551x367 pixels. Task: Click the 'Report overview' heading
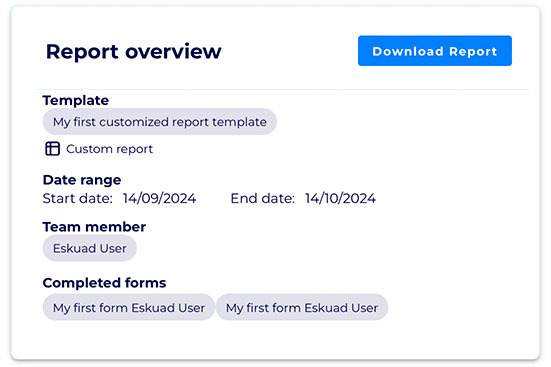pos(134,51)
